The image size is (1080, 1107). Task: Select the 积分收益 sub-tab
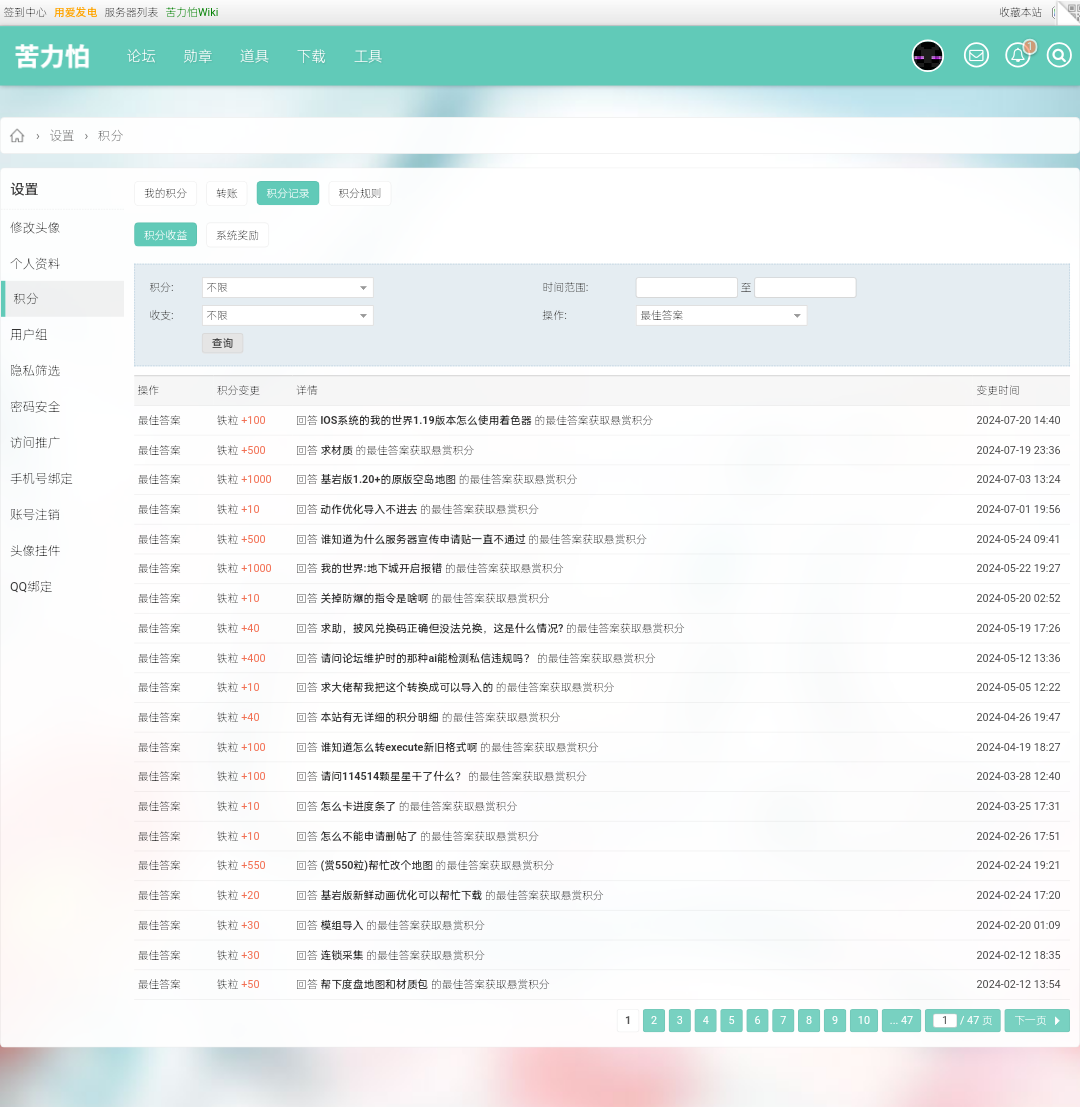[165, 235]
